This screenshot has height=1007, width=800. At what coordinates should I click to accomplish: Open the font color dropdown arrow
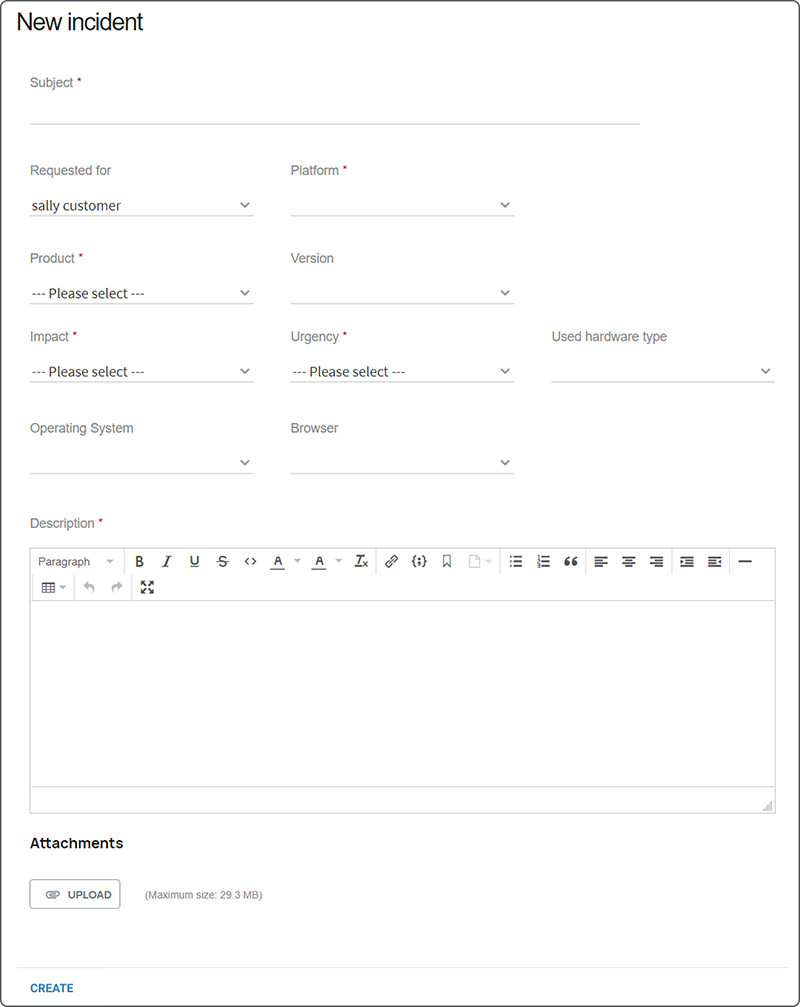[297, 561]
